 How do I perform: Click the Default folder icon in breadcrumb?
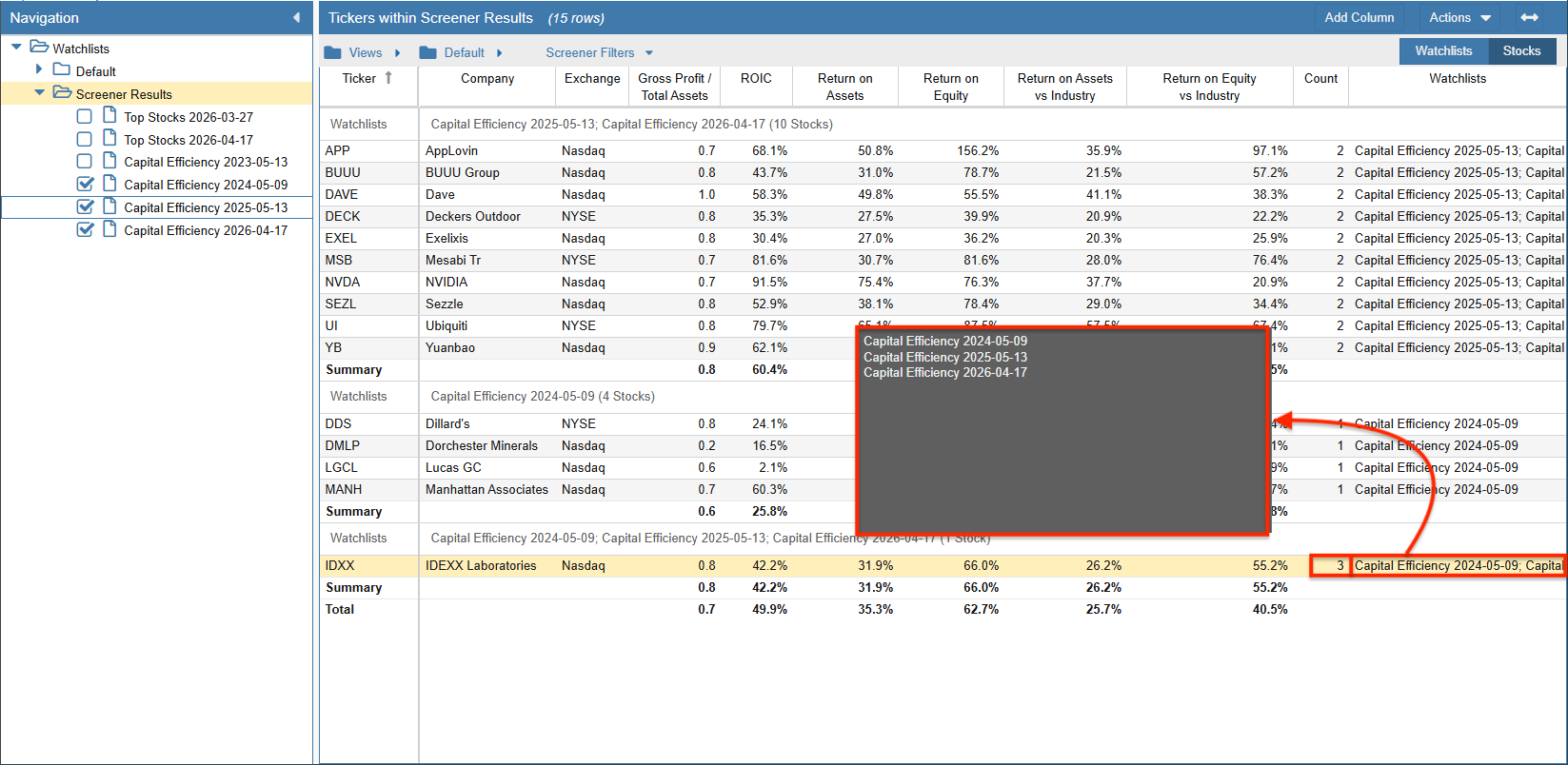tap(428, 53)
